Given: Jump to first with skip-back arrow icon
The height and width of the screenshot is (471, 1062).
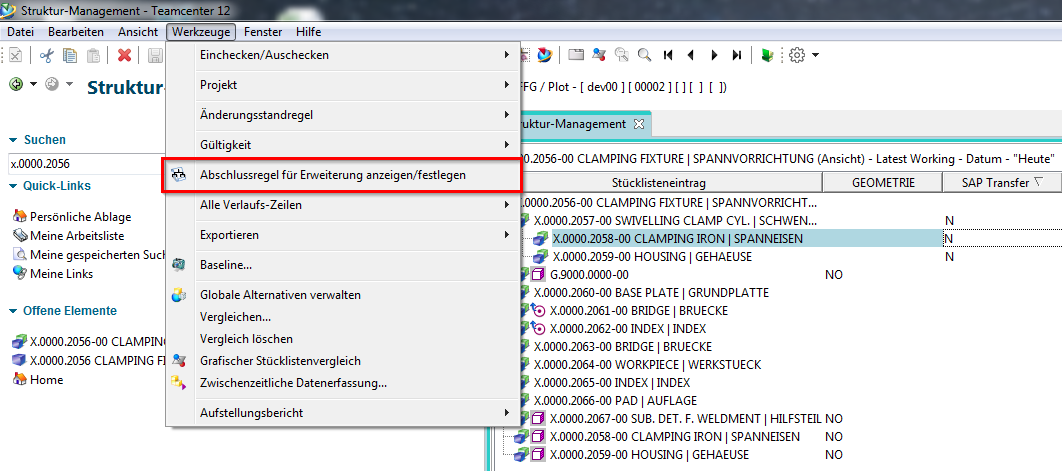Looking at the screenshot, I should tap(668, 55).
